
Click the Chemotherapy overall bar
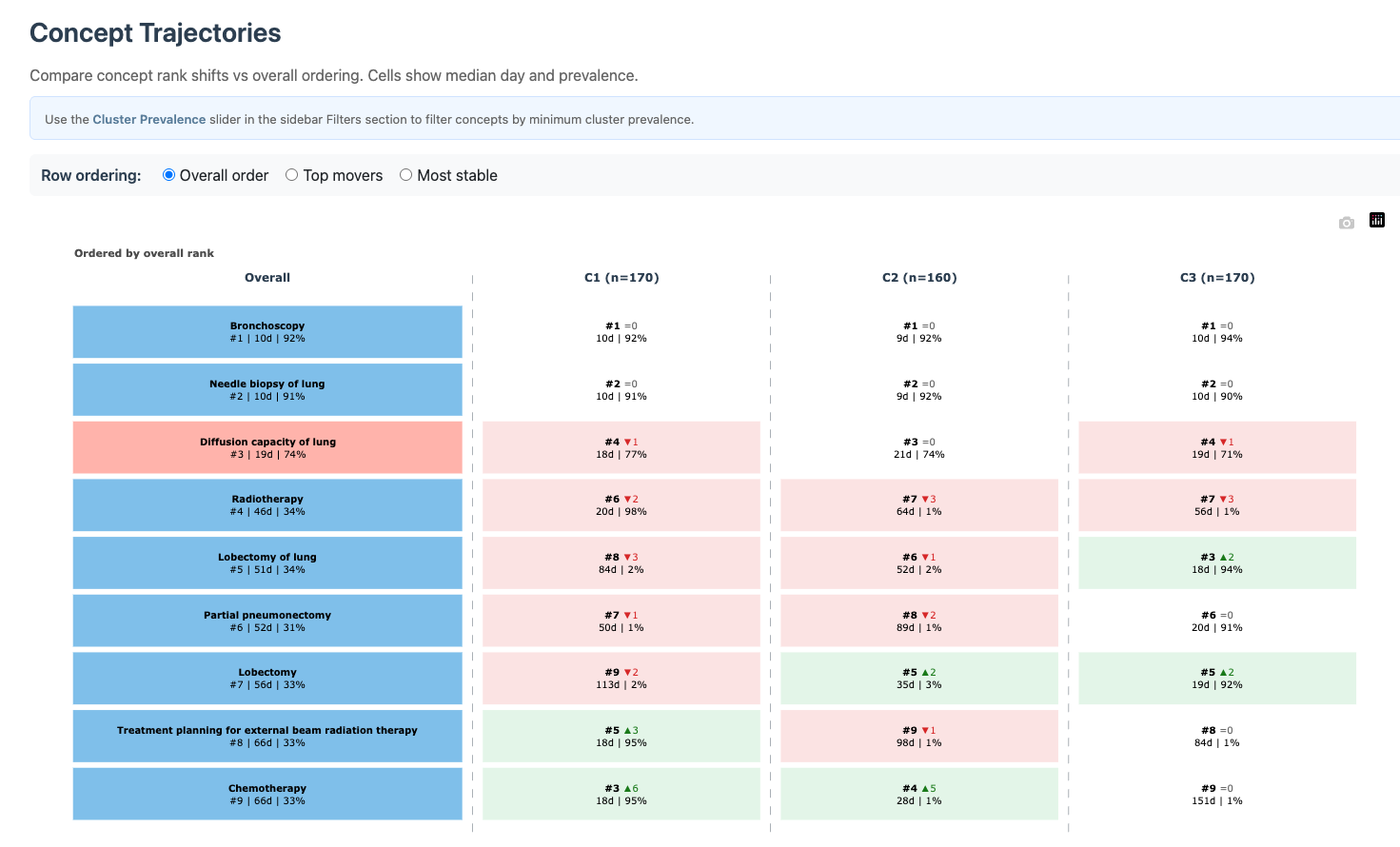267,795
